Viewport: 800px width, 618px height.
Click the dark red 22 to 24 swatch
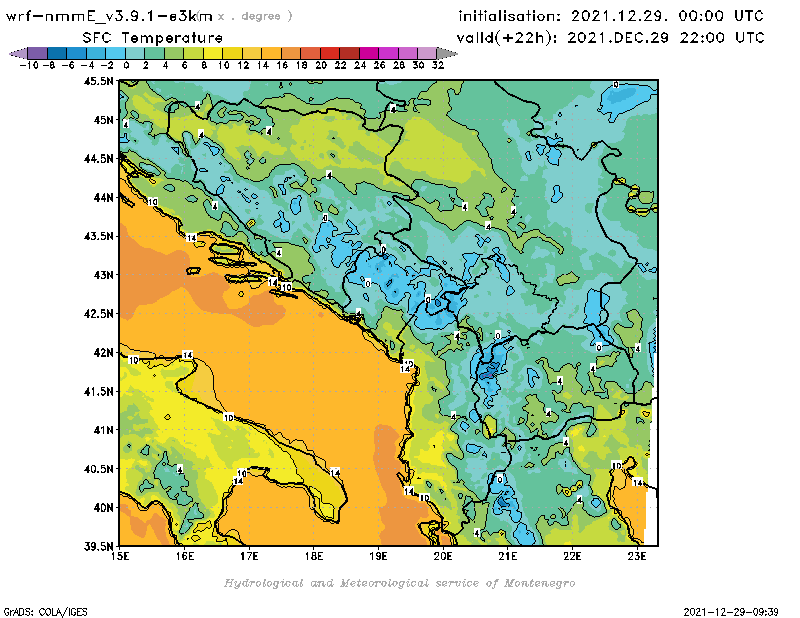(349, 53)
